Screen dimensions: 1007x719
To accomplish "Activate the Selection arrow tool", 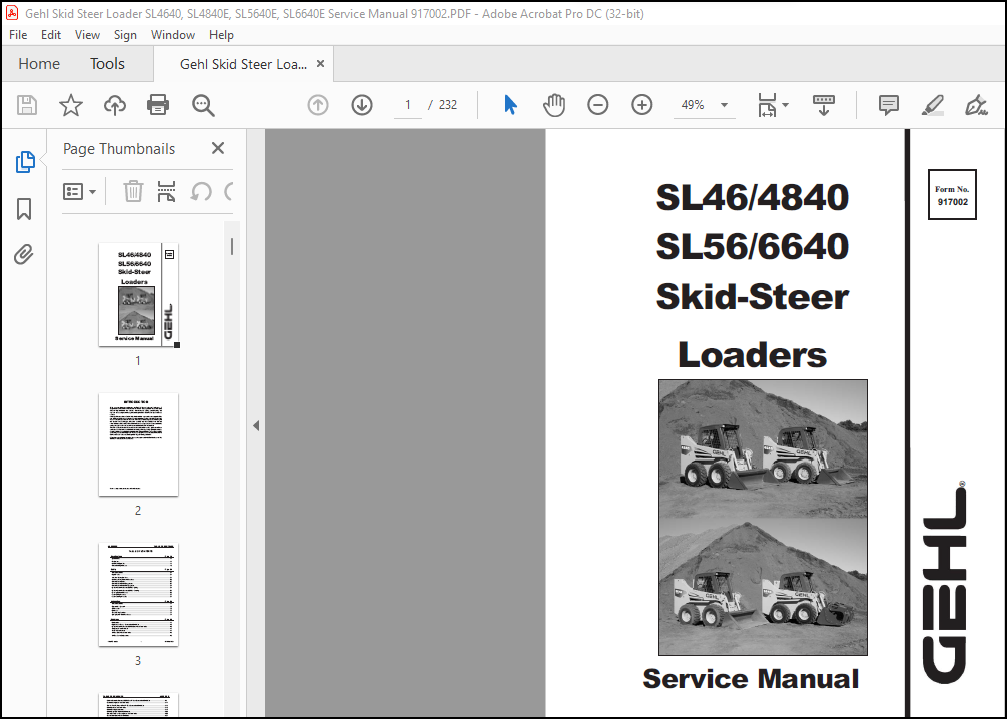I will click(510, 105).
